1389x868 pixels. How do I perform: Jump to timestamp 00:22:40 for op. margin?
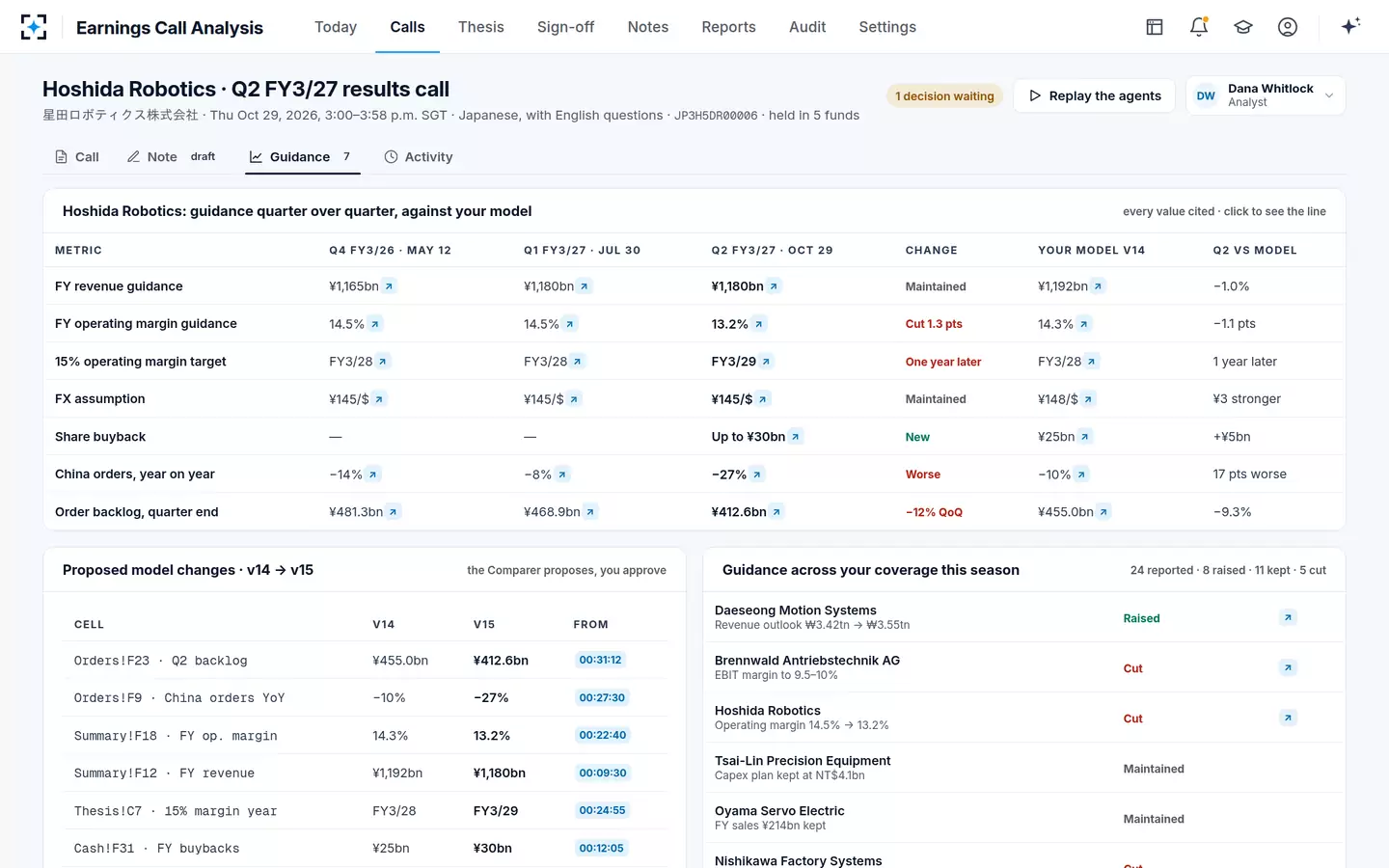pyautogui.click(x=603, y=735)
